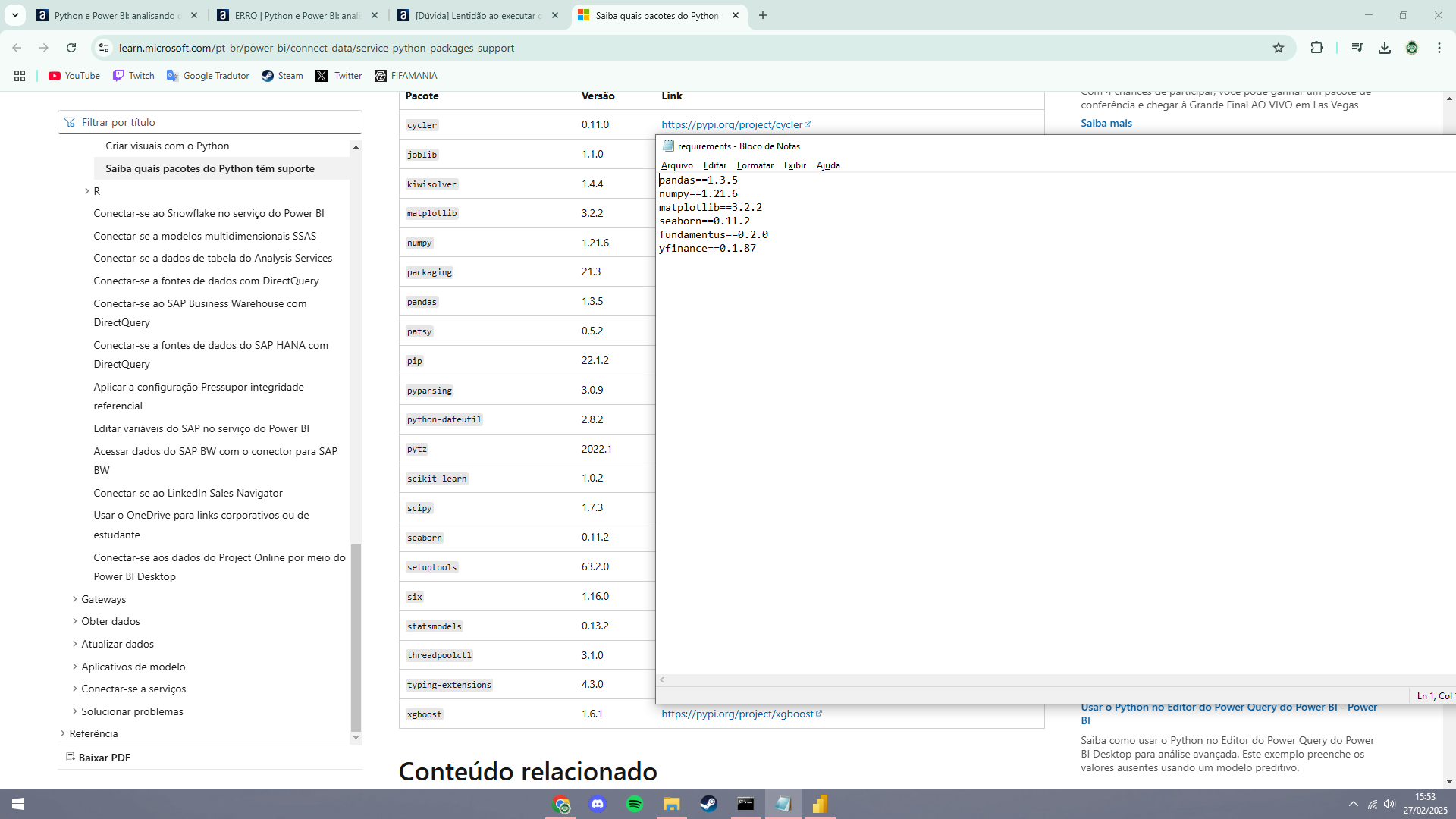
Task: Open the apps grid in bookmarks bar
Action: pyautogui.click(x=20, y=76)
